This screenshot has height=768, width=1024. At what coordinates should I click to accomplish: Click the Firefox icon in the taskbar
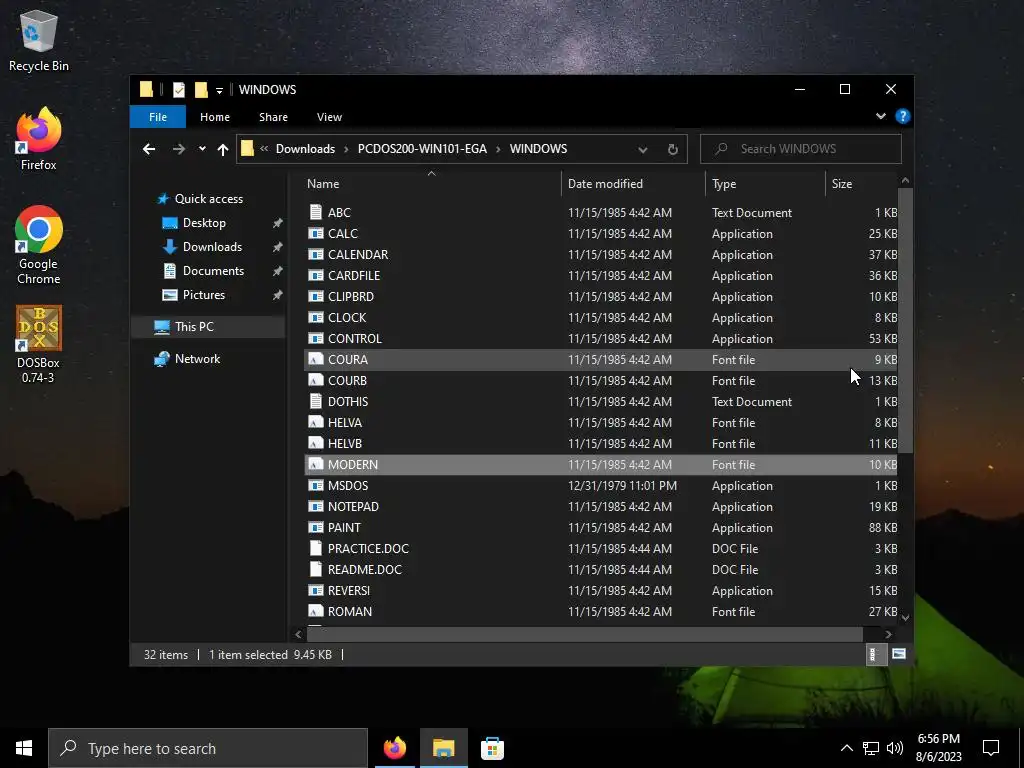(394, 748)
